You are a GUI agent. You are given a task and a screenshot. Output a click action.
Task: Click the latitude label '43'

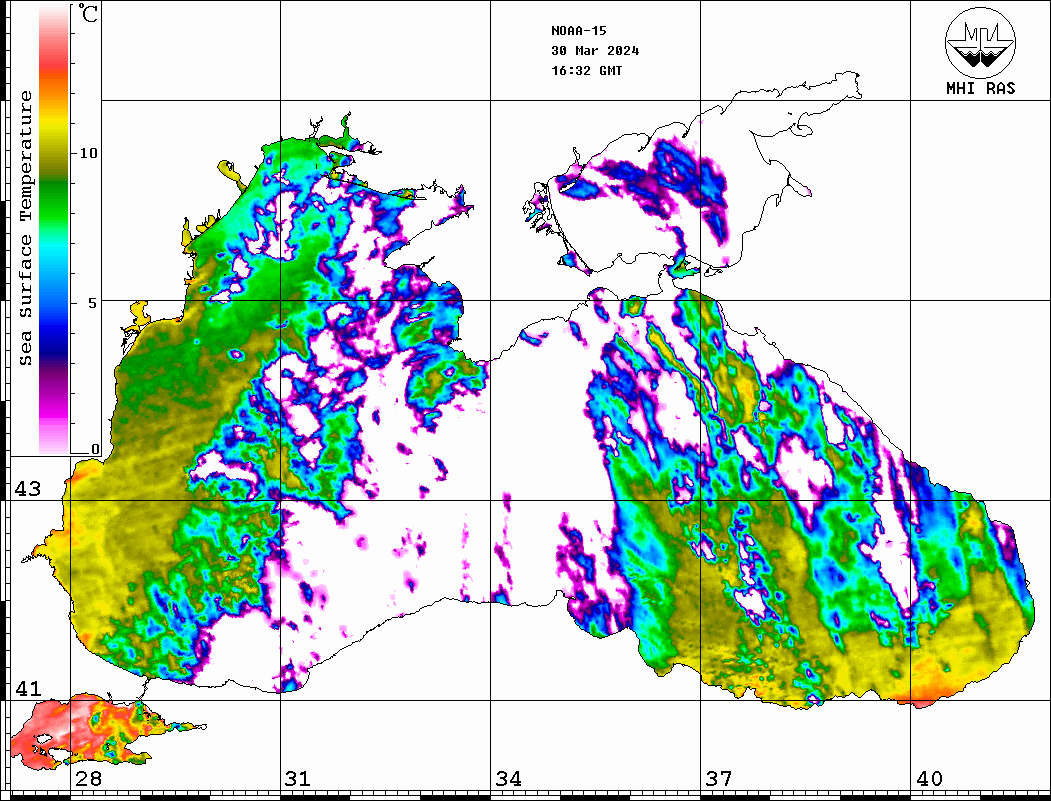27,489
